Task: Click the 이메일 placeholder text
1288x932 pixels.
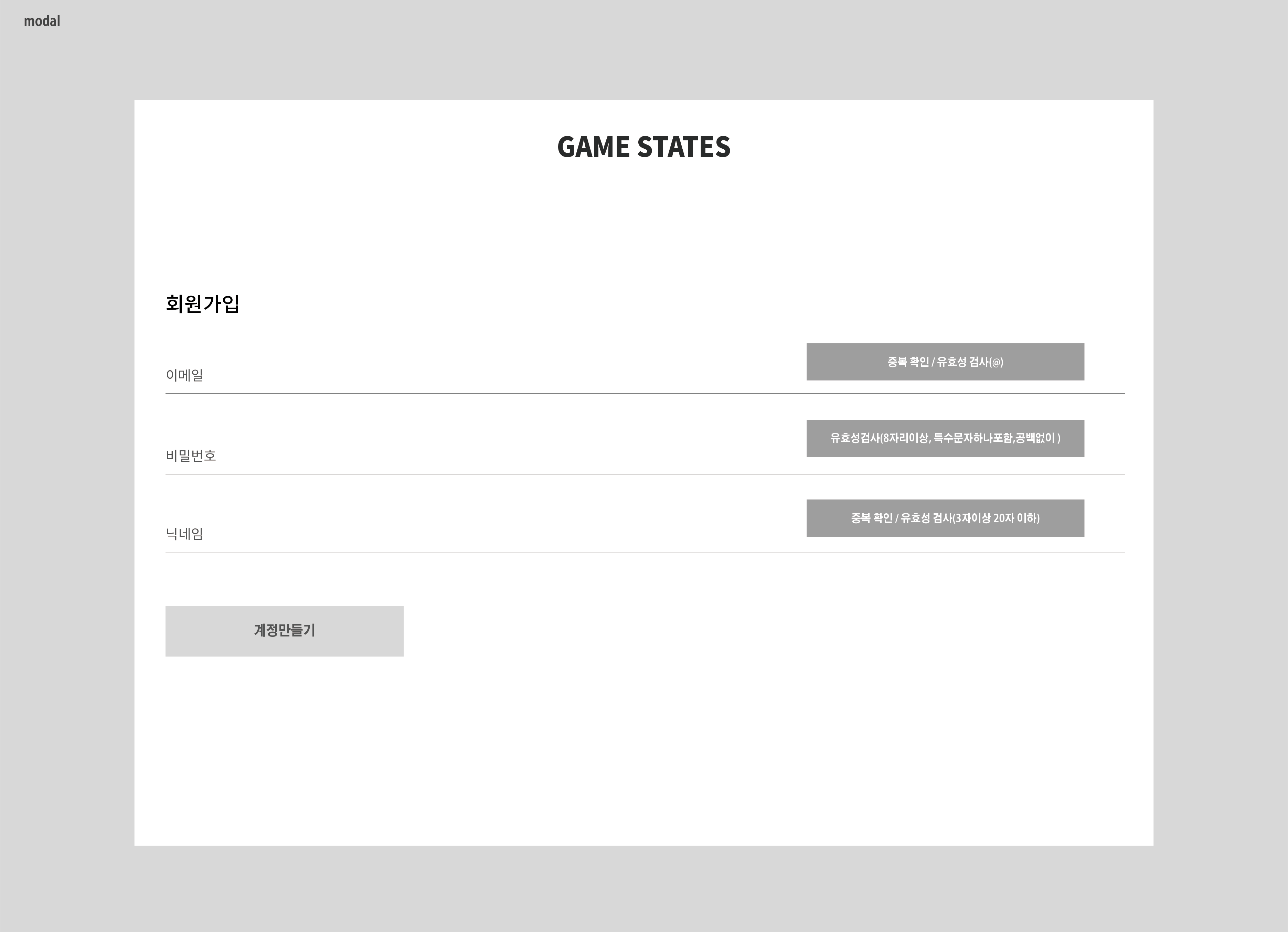Action: click(x=184, y=375)
